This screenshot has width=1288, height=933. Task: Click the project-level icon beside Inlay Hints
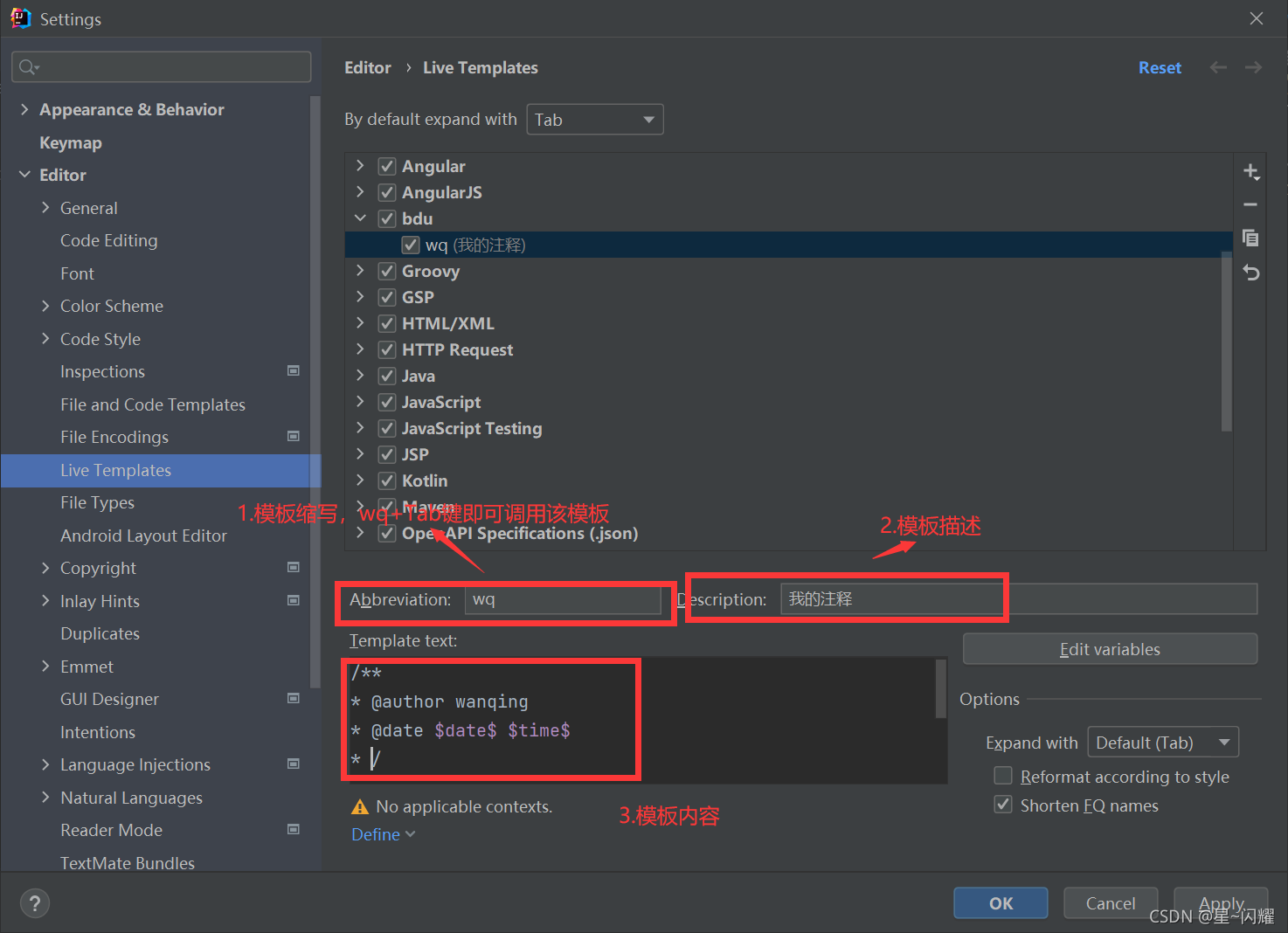pyautogui.click(x=294, y=600)
